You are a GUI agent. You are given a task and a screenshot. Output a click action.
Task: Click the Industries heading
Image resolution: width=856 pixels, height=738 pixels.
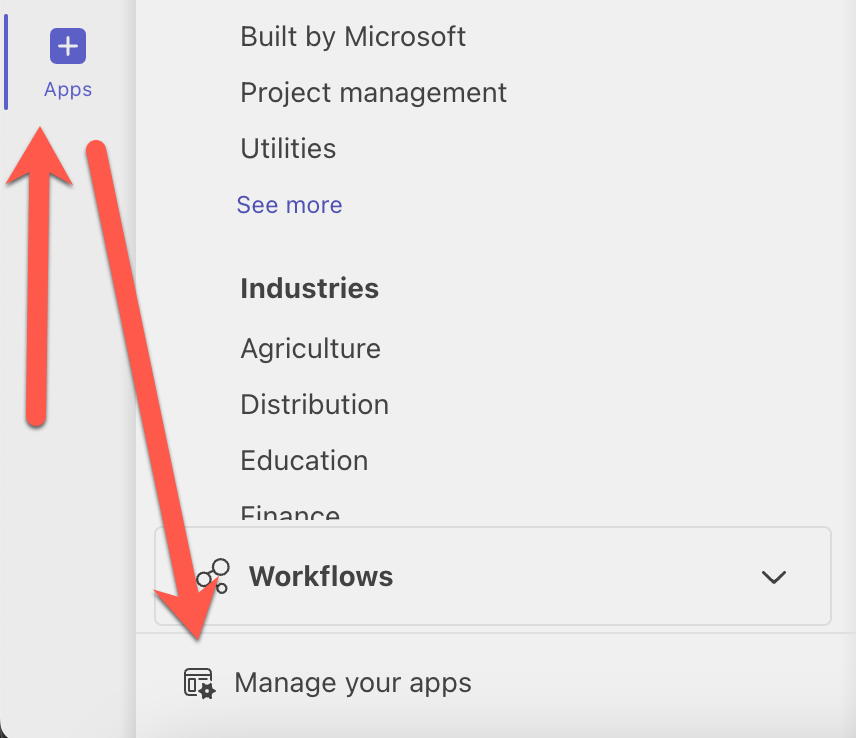310,288
